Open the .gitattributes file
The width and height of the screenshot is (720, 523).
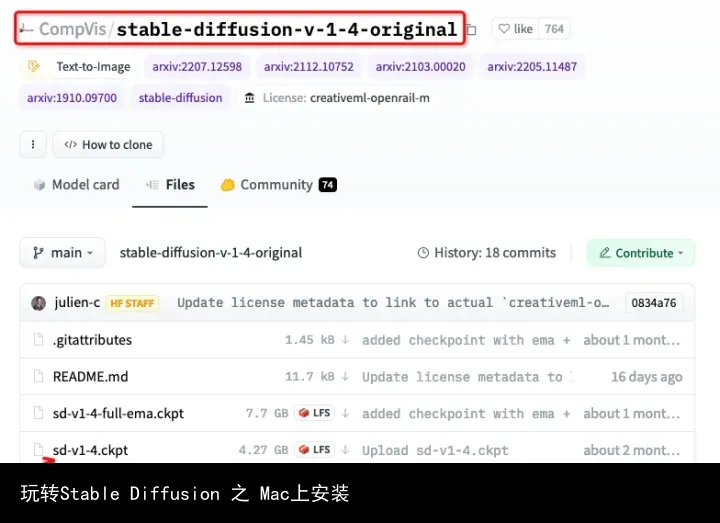[x=92, y=340]
